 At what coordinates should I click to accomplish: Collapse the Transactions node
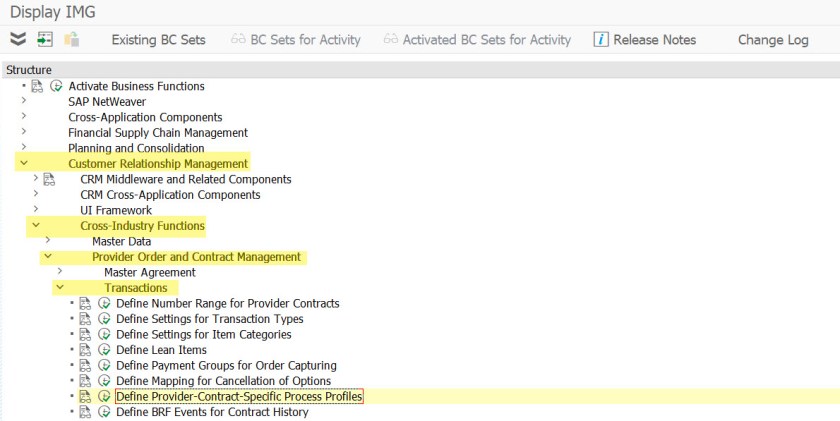pos(59,288)
